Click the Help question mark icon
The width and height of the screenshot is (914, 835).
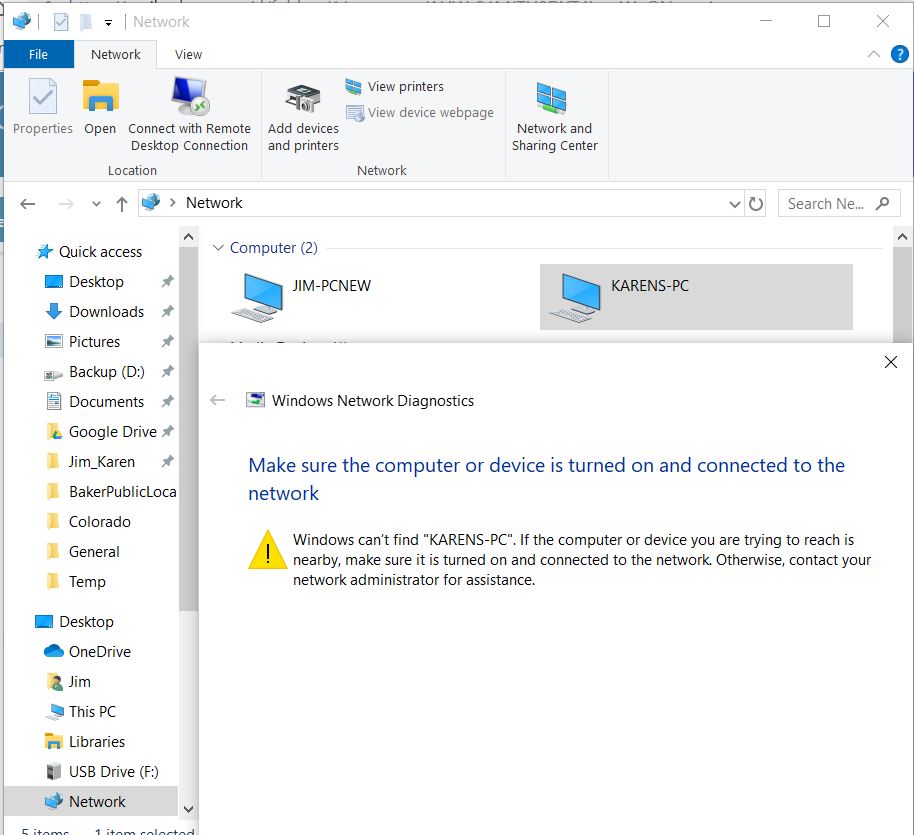click(x=899, y=54)
